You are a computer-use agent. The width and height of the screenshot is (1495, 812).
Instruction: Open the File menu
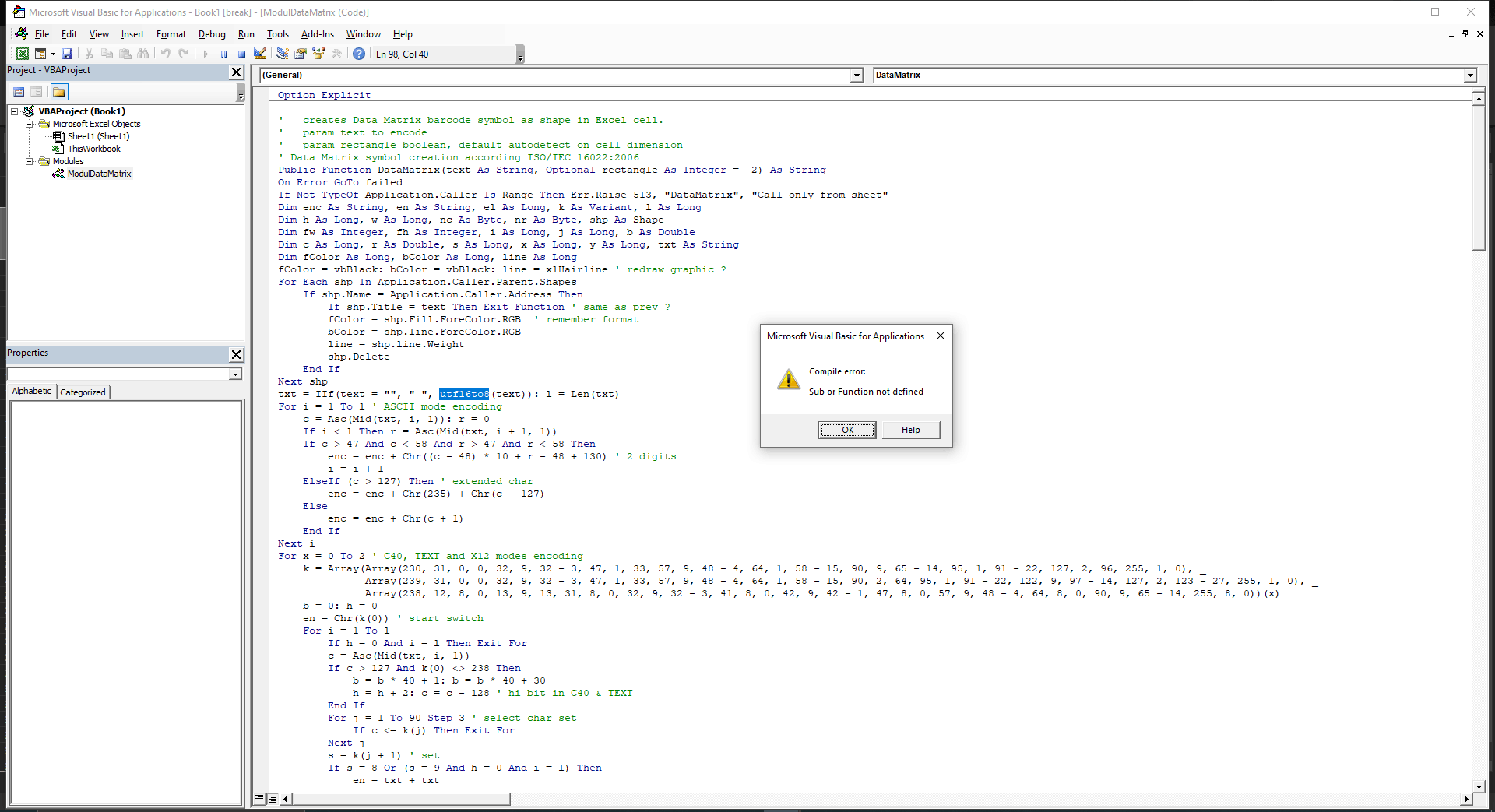click(42, 34)
